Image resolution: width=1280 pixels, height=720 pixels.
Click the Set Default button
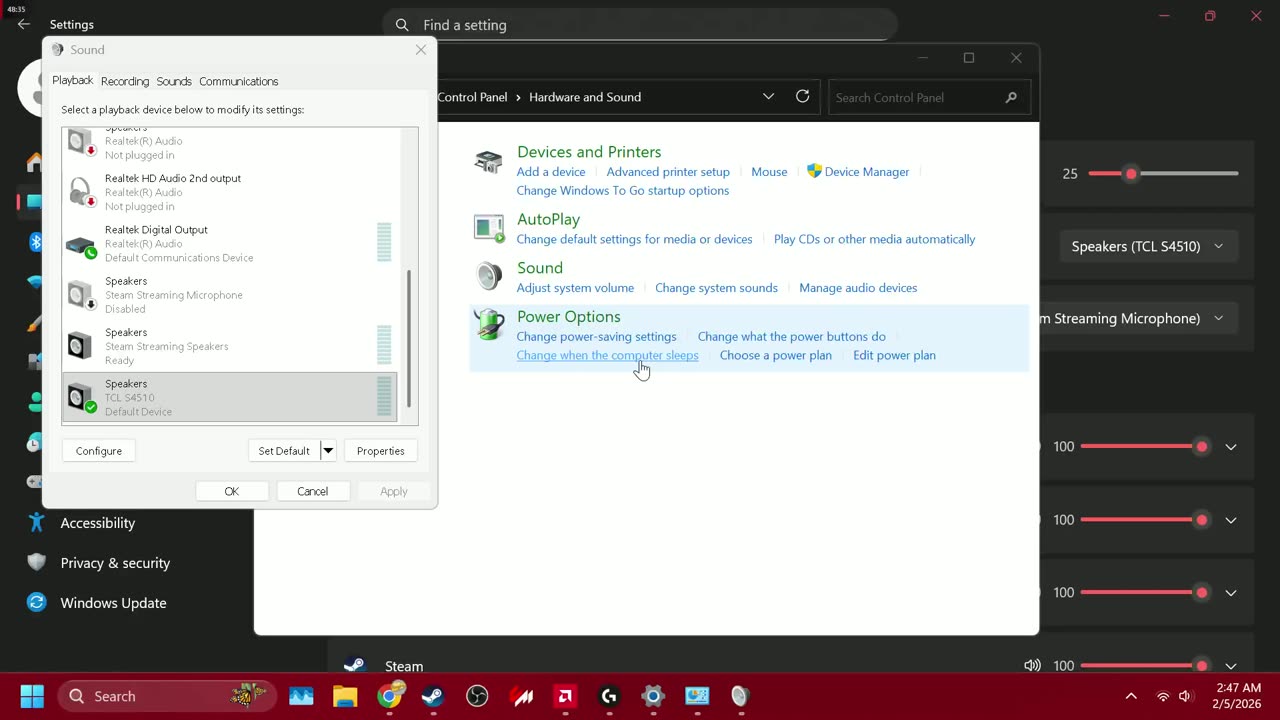point(284,451)
